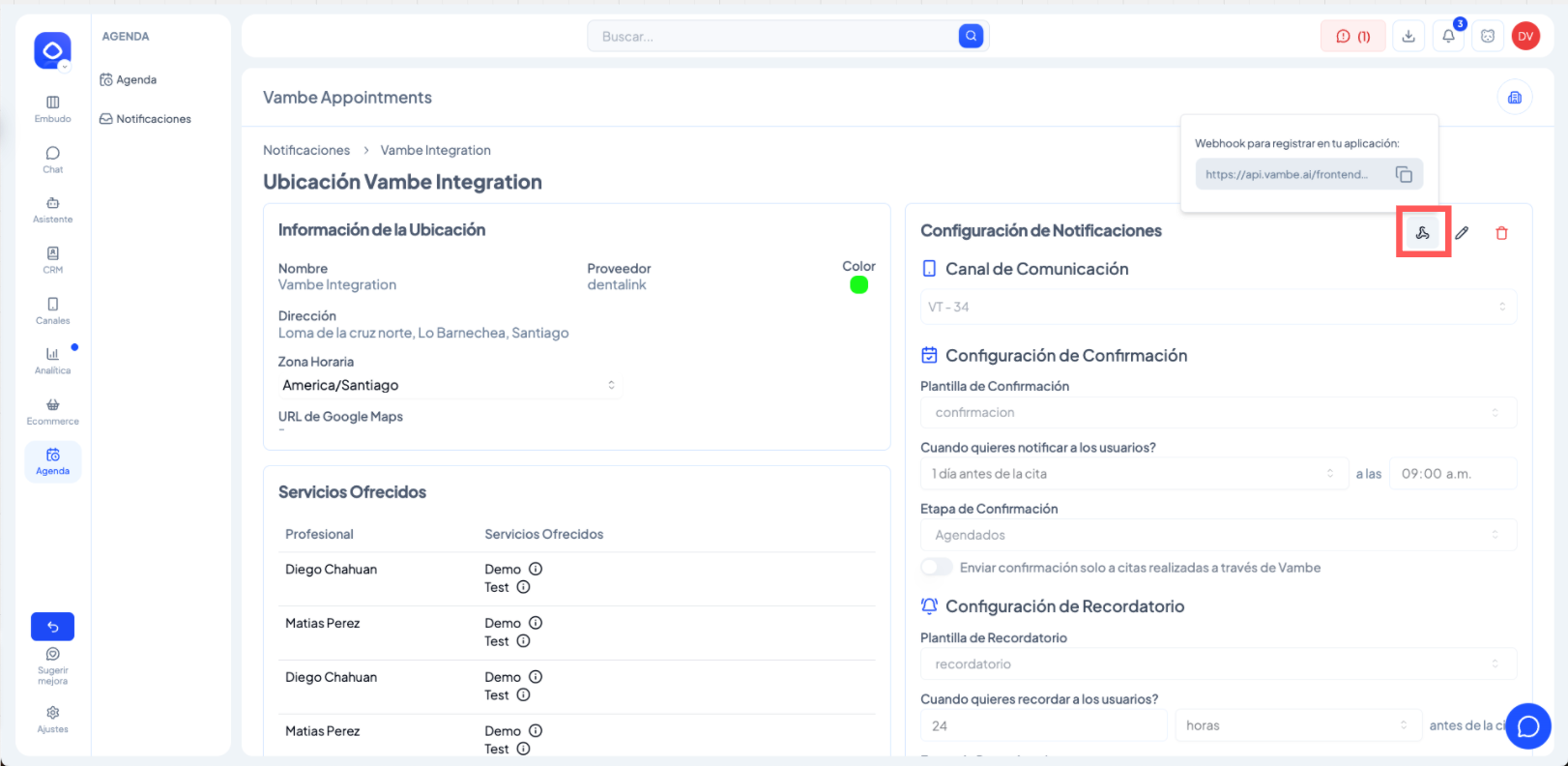This screenshot has height=766, width=1568.
Task: Click the webhook icon in notifications panel
Action: tap(1422, 233)
